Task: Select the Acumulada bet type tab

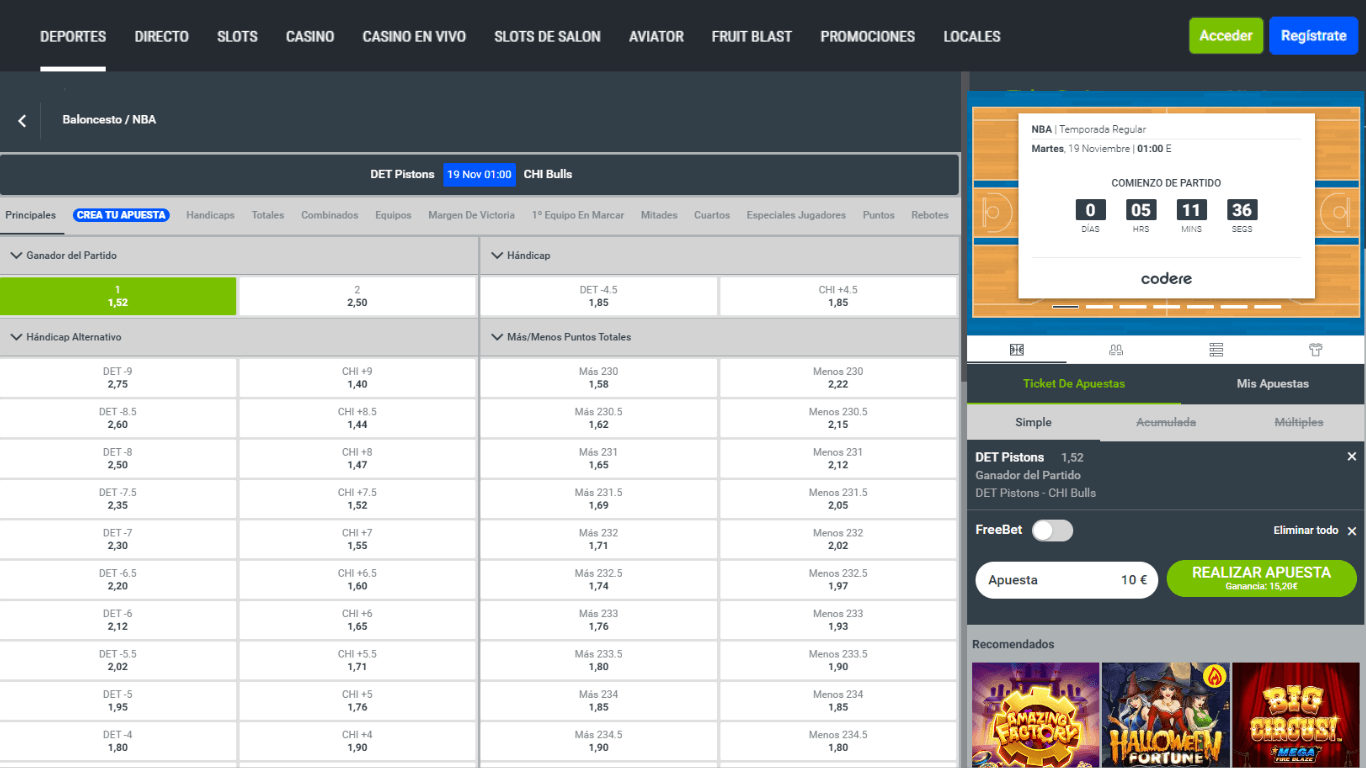Action: click(x=1166, y=422)
